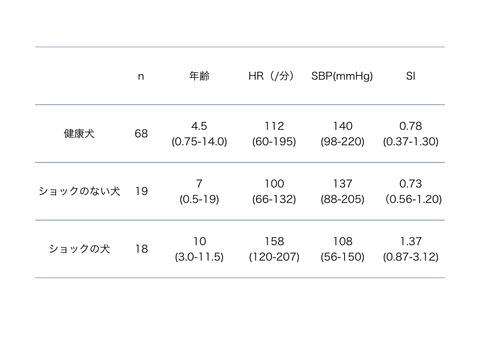Click the sample size value 18
480x360 pixels.
pos(141,249)
